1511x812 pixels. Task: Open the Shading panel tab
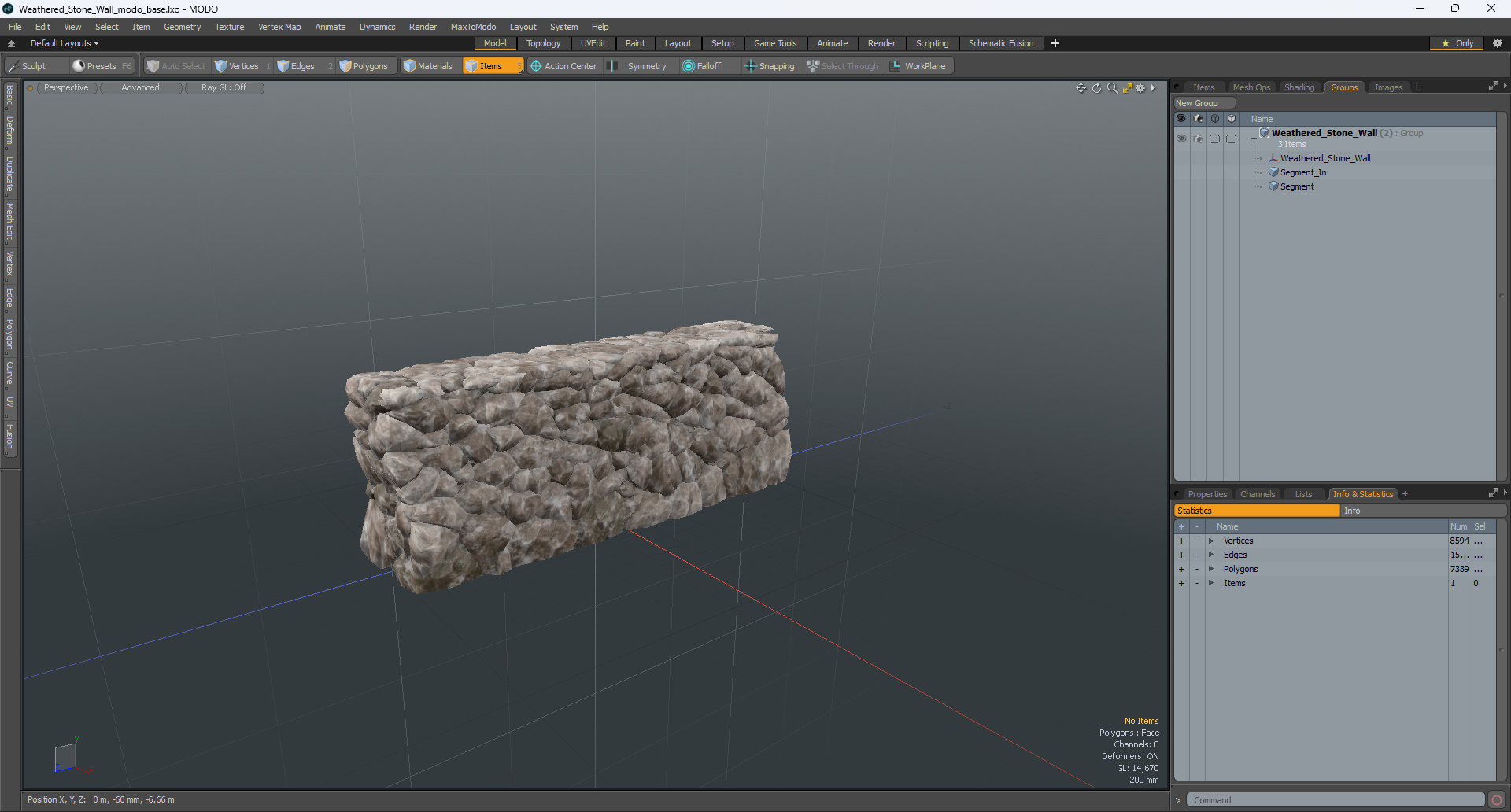[1299, 87]
